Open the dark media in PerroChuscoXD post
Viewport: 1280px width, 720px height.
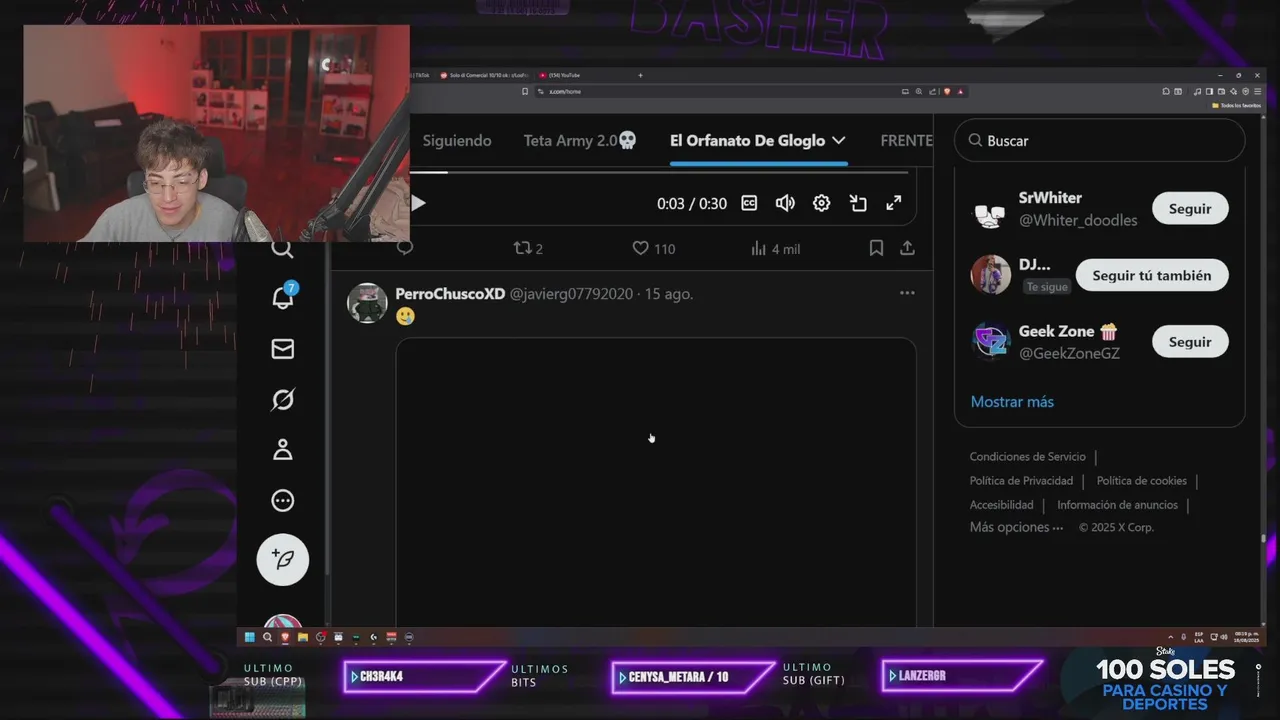click(x=656, y=482)
